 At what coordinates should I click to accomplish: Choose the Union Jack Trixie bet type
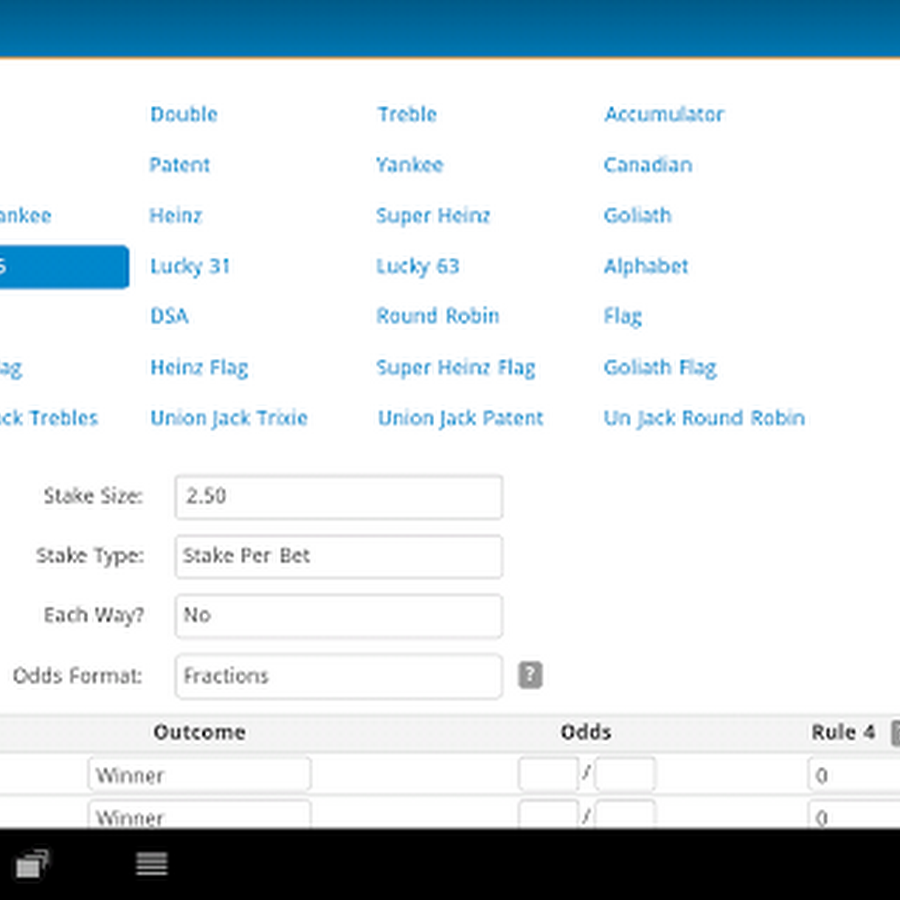coord(229,418)
